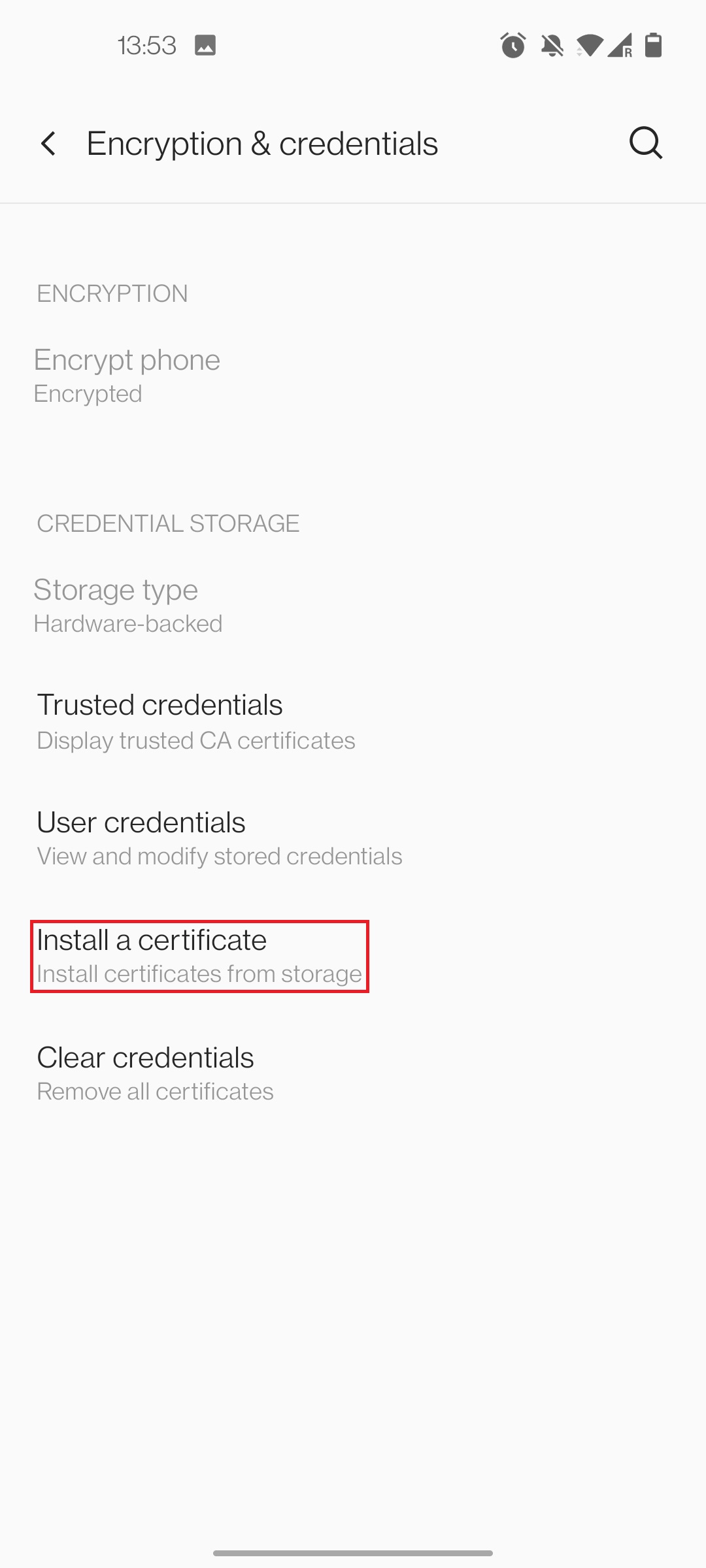Tap the 13:53 clock in status bar

[147, 45]
